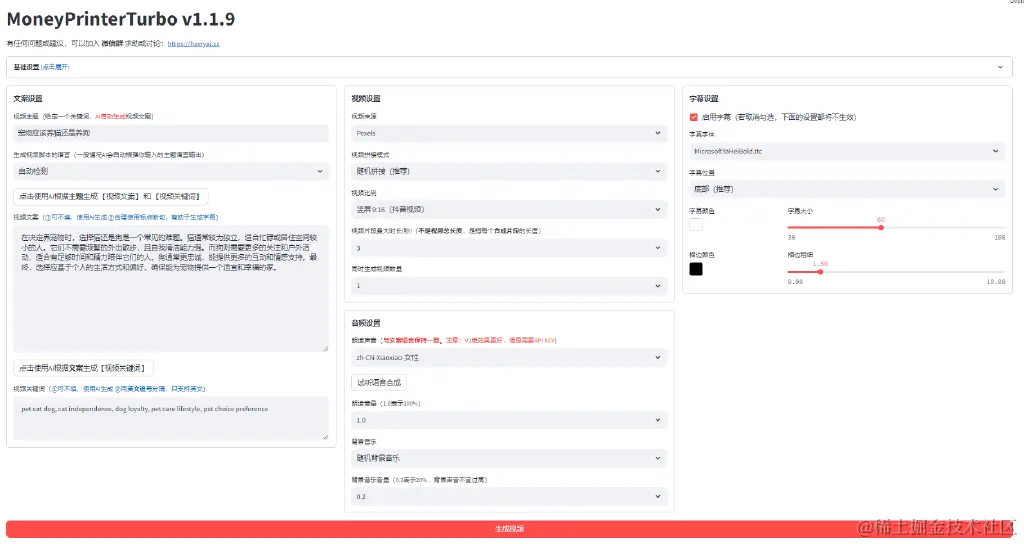
Task: Open the white subtitle font color swatch
Action: [x=696, y=225]
